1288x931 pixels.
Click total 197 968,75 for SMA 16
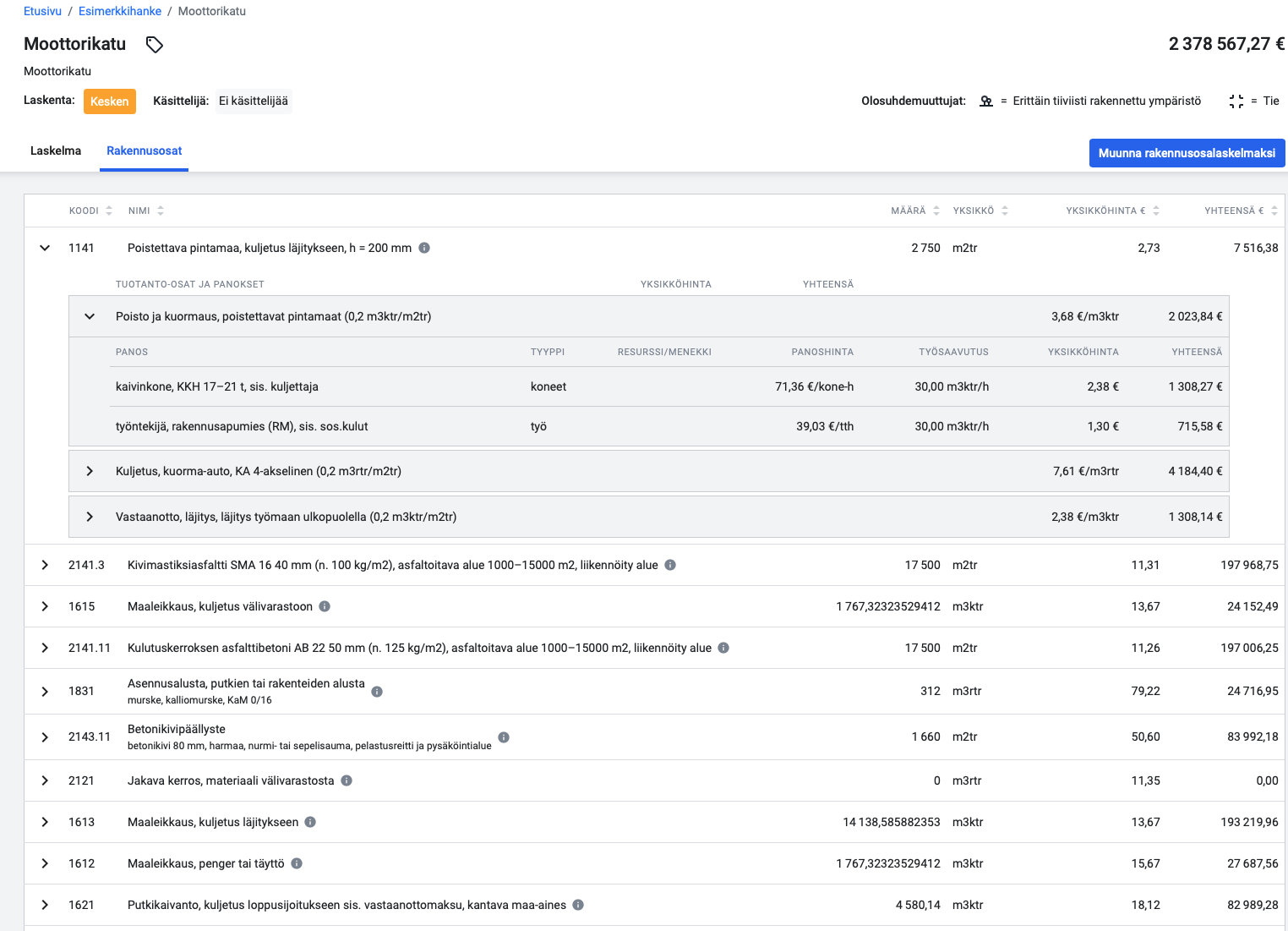tap(1249, 565)
